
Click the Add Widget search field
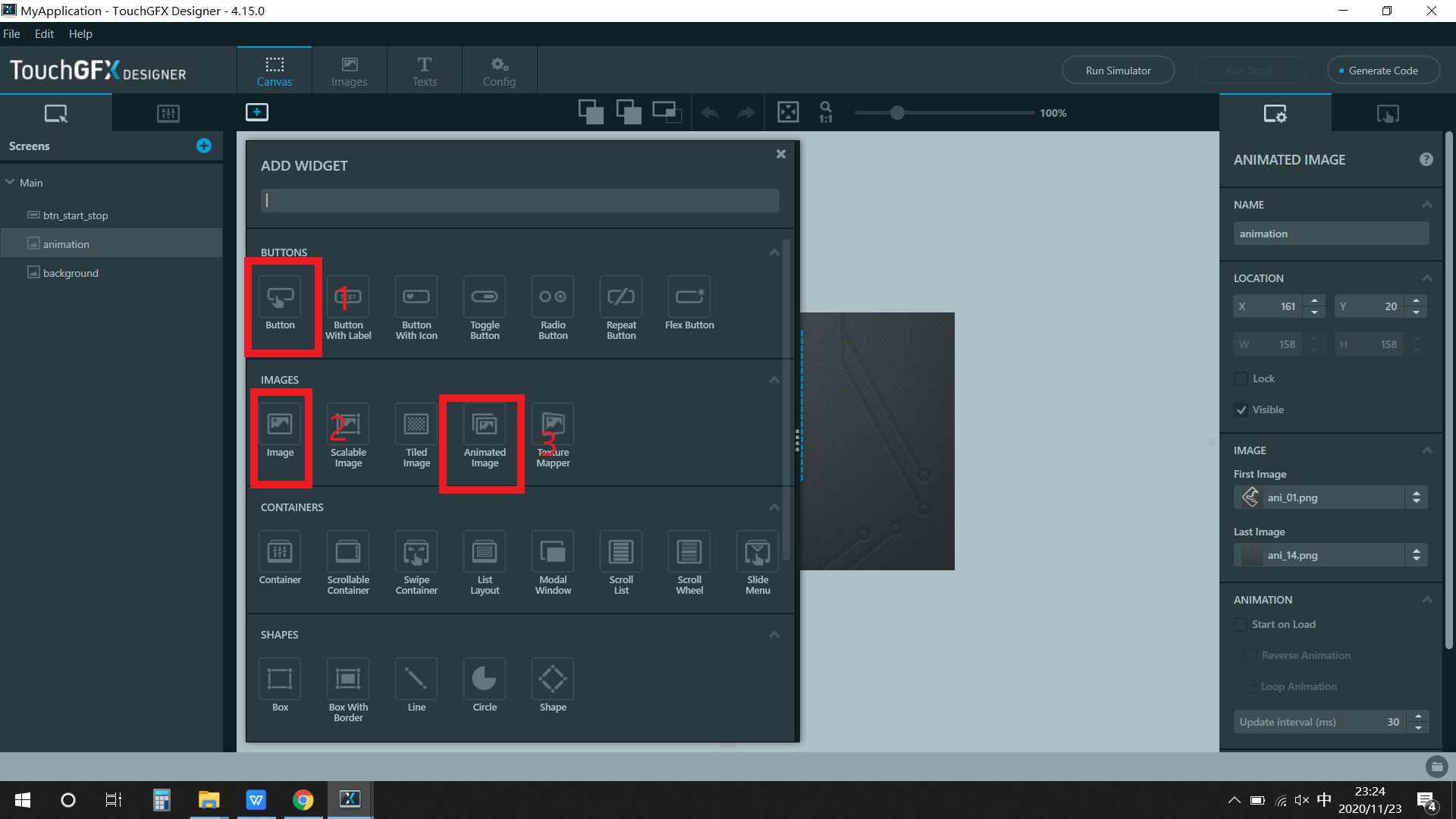[519, 200]
